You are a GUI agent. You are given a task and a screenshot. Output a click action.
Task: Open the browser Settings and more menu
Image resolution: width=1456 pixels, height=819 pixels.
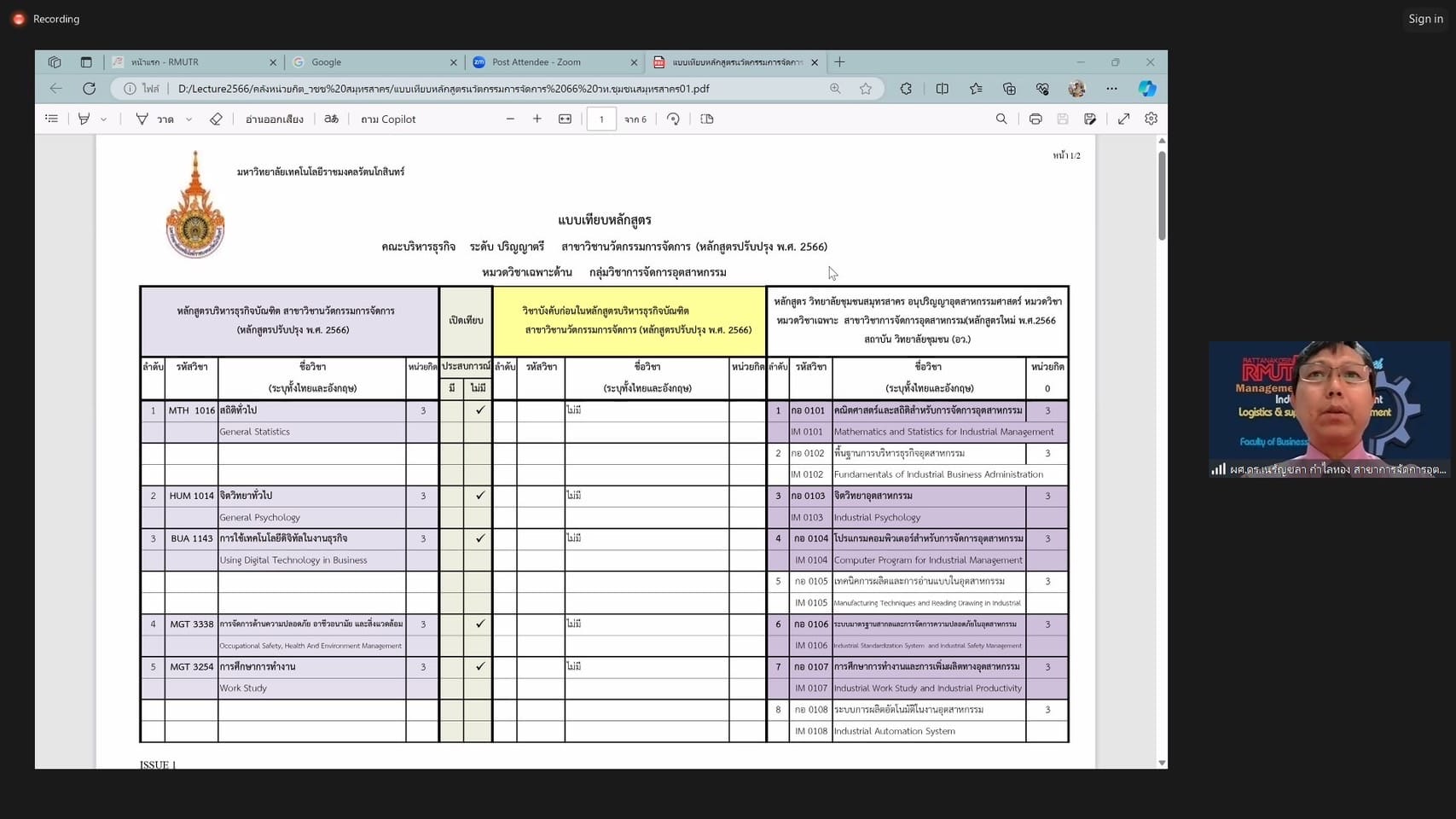pos(1111,89)
